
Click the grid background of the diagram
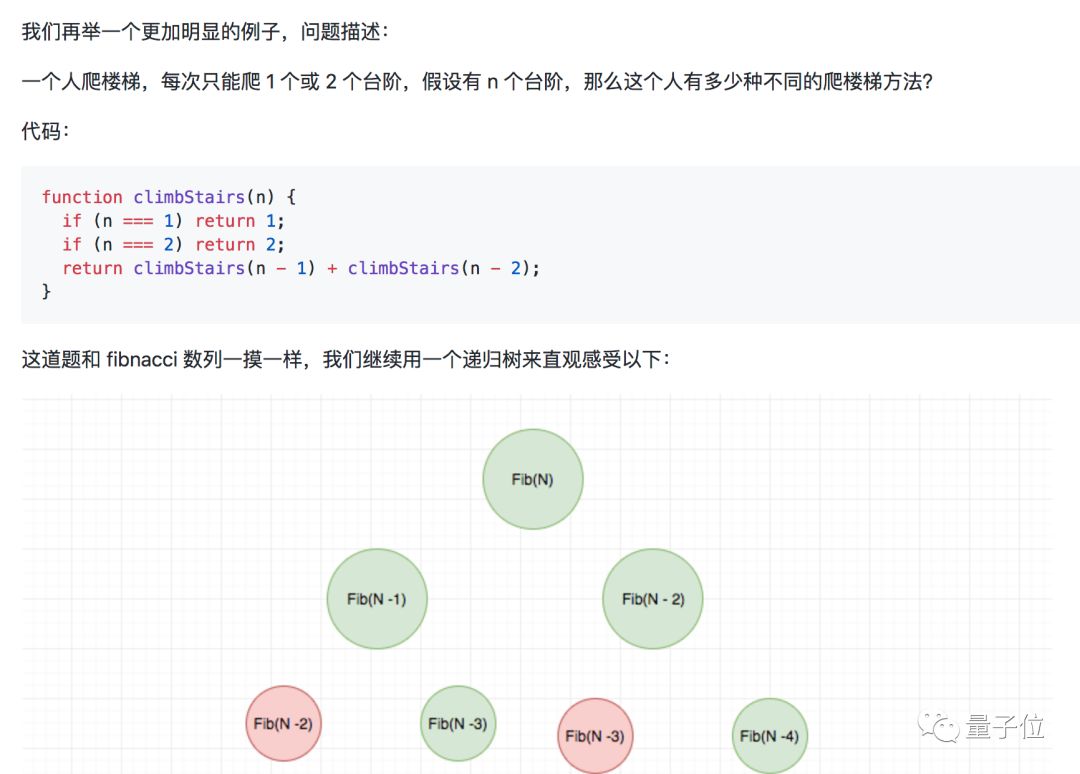(150, 480)
